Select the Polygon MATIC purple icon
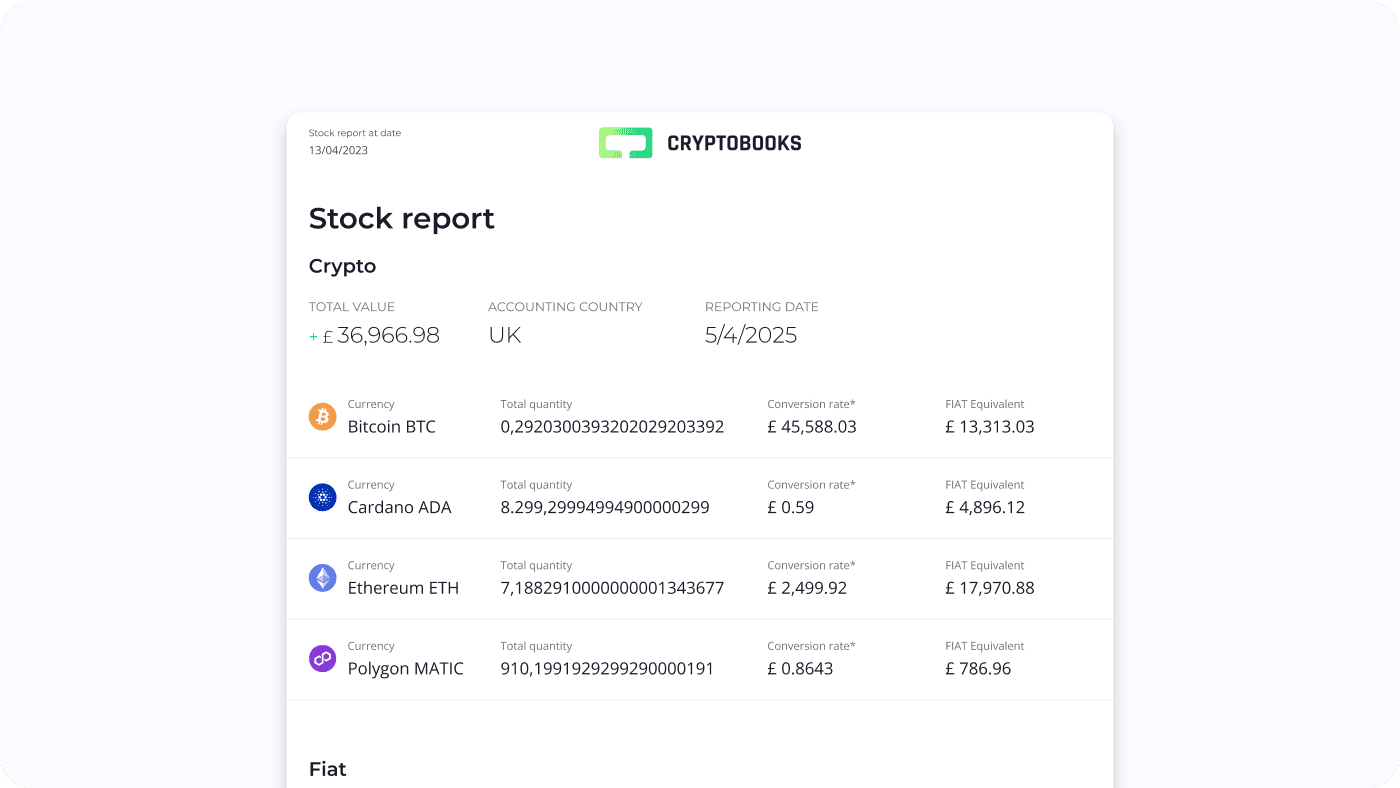The width and height of the screenshot is (1400, 788). coord(322,658)
